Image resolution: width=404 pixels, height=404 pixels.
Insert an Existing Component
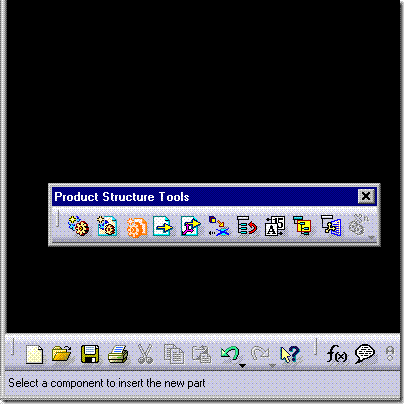[x=163, y=226]
